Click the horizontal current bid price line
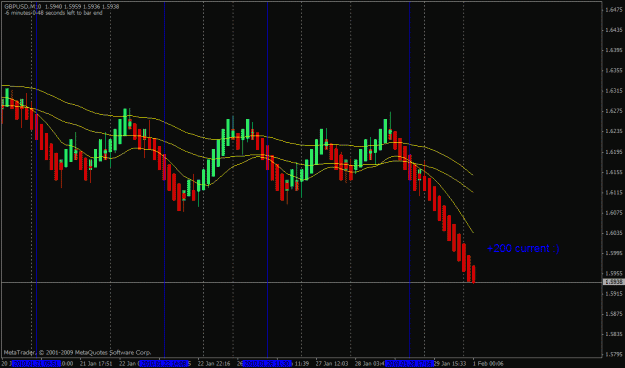This screenshot has width=625, height=368. click(x=301, y=282)
